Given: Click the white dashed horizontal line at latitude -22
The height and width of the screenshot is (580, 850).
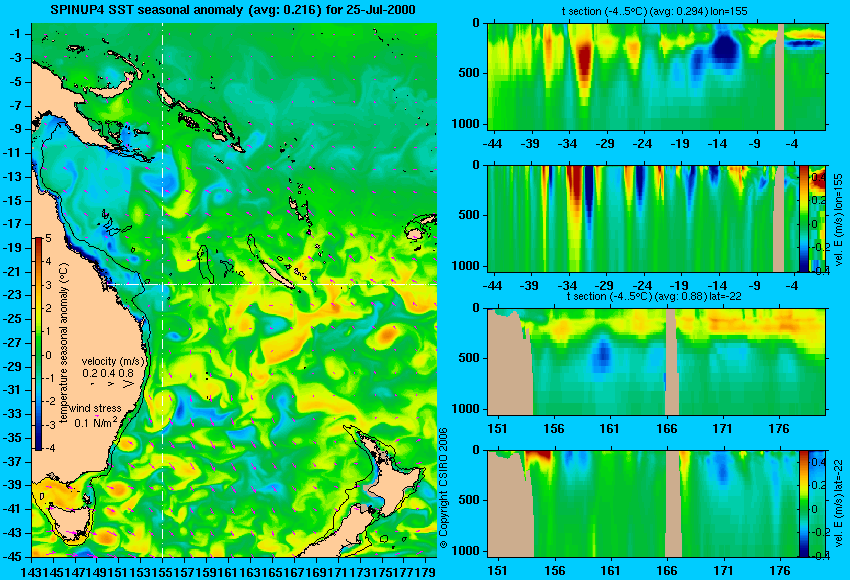Looking at the screenshot, I should 272,284.
